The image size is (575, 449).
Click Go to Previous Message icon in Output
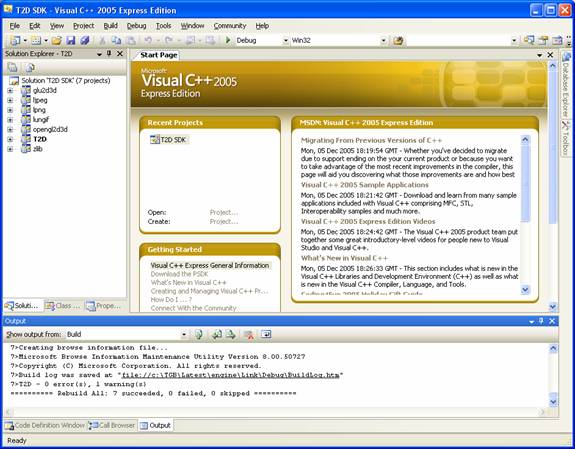[x=217, y=334]
